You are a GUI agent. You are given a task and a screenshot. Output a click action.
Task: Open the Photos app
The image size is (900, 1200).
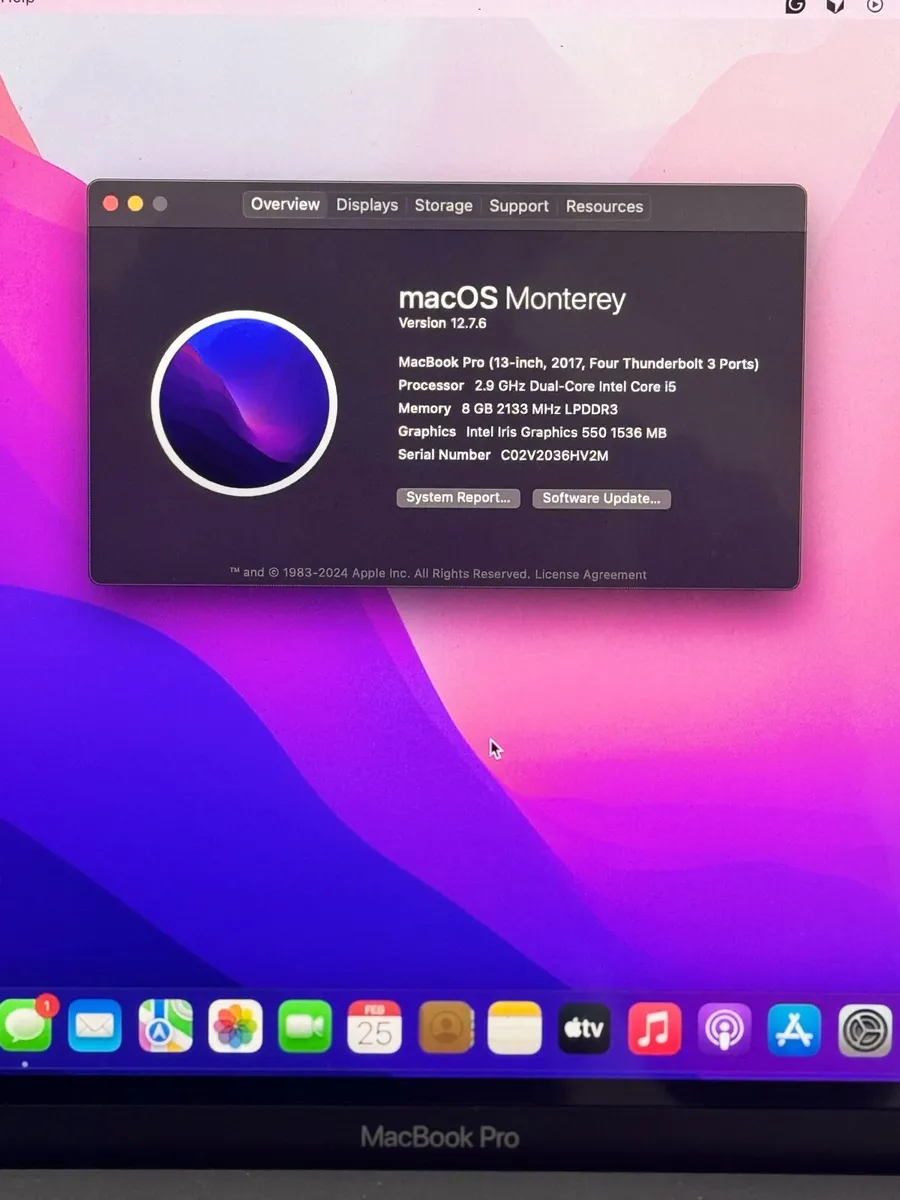click(x=235, y=1027)
